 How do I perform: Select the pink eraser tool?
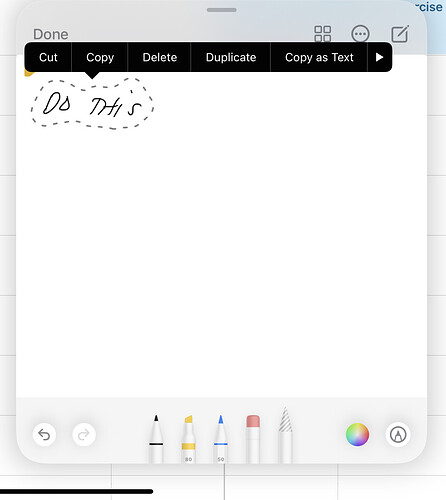click(x=253, y=439)
